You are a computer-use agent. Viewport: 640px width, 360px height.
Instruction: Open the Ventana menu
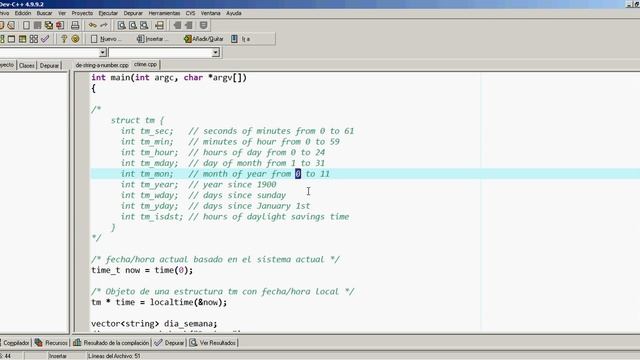tap(211, 13)
